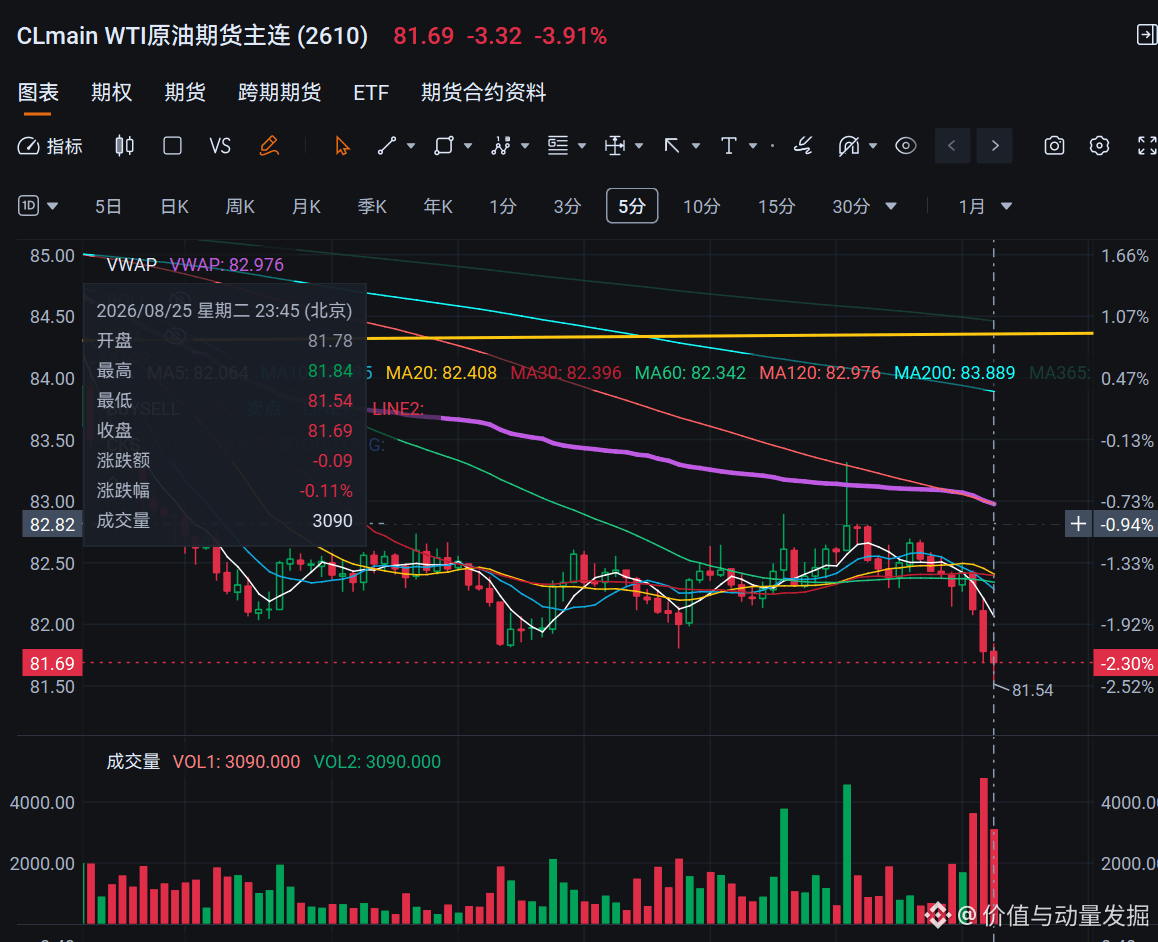1158x942 pixels.
Task: Click the MA60: 82.342 legend
Action: 690,373
